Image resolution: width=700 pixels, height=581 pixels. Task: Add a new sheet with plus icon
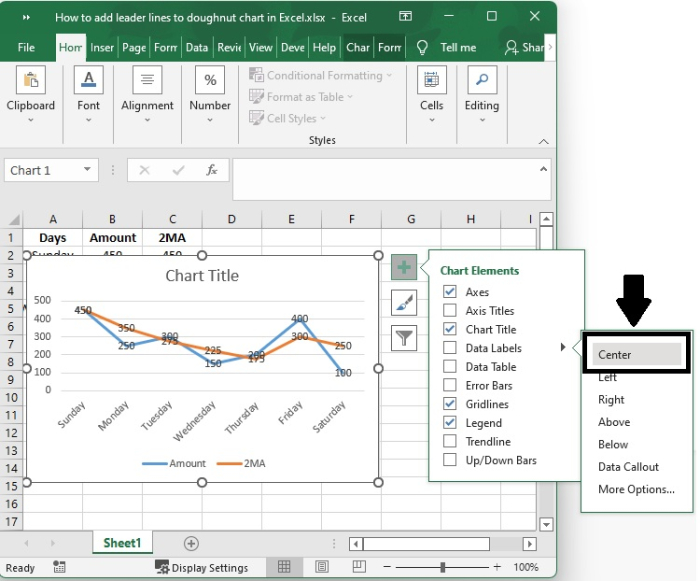click(x=191, y=543)
